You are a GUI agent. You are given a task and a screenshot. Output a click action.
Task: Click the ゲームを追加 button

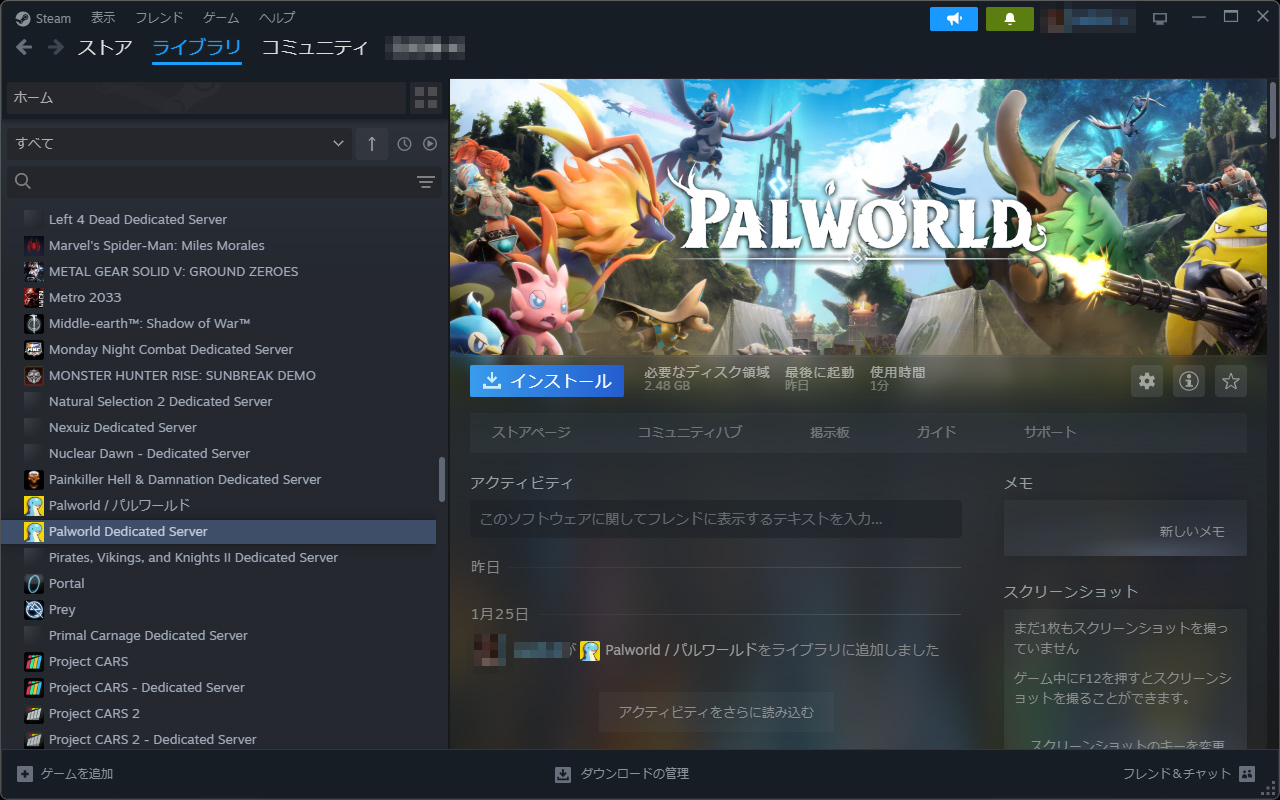[65, 774]
